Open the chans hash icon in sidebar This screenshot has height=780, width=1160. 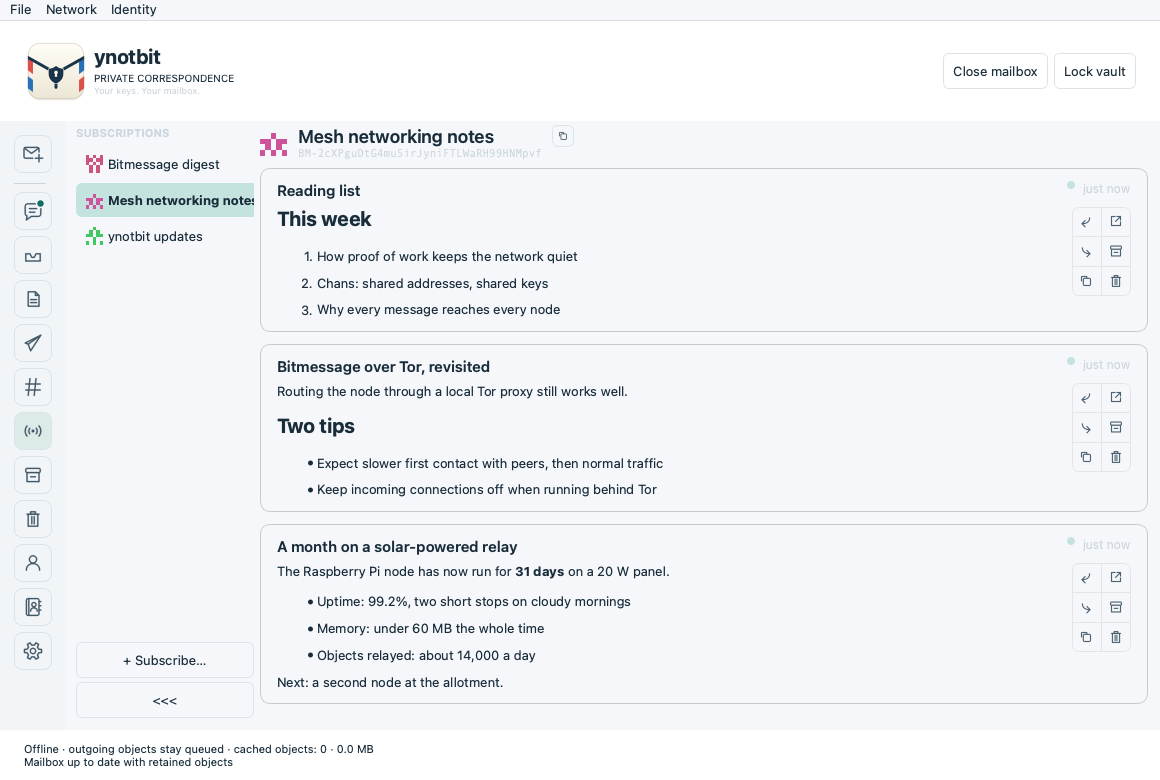pos(33,387)
